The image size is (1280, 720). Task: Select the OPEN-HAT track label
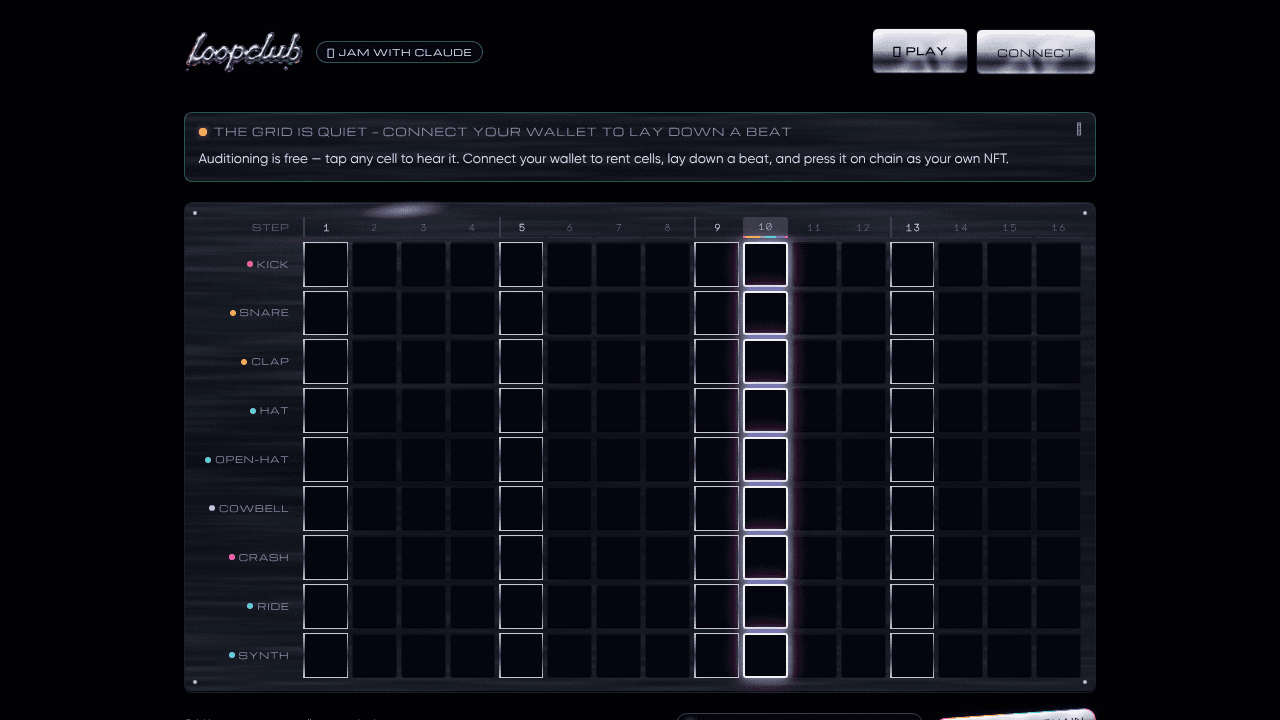point(247,460)
